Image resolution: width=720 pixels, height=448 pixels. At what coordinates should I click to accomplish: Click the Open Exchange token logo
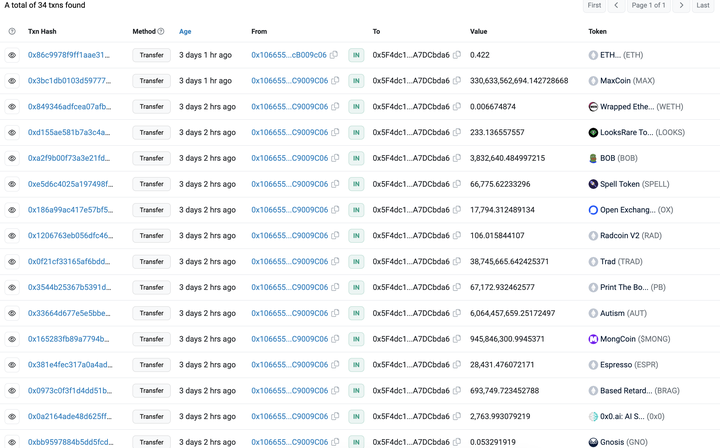[x=593, y=210]
